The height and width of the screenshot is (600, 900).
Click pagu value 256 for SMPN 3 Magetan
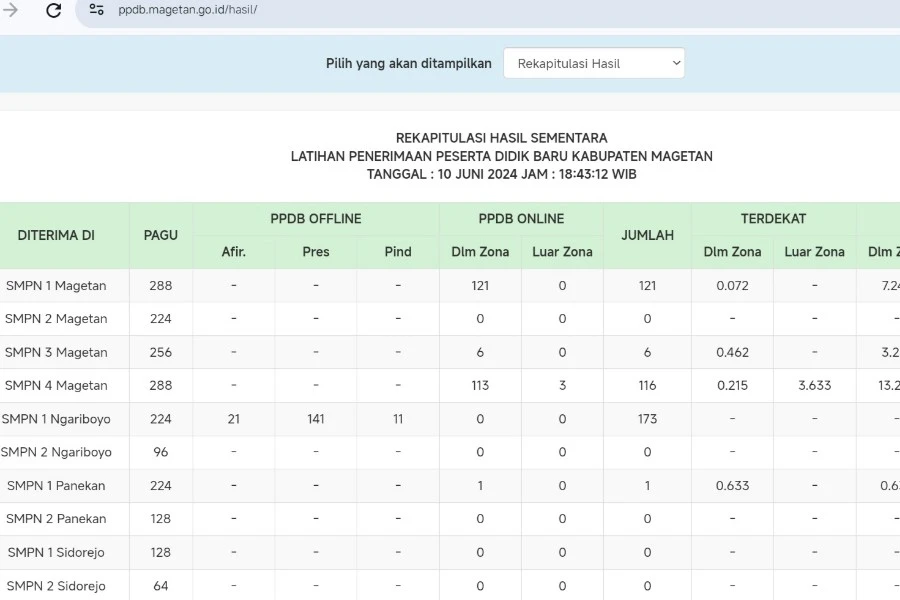point(161,352)
